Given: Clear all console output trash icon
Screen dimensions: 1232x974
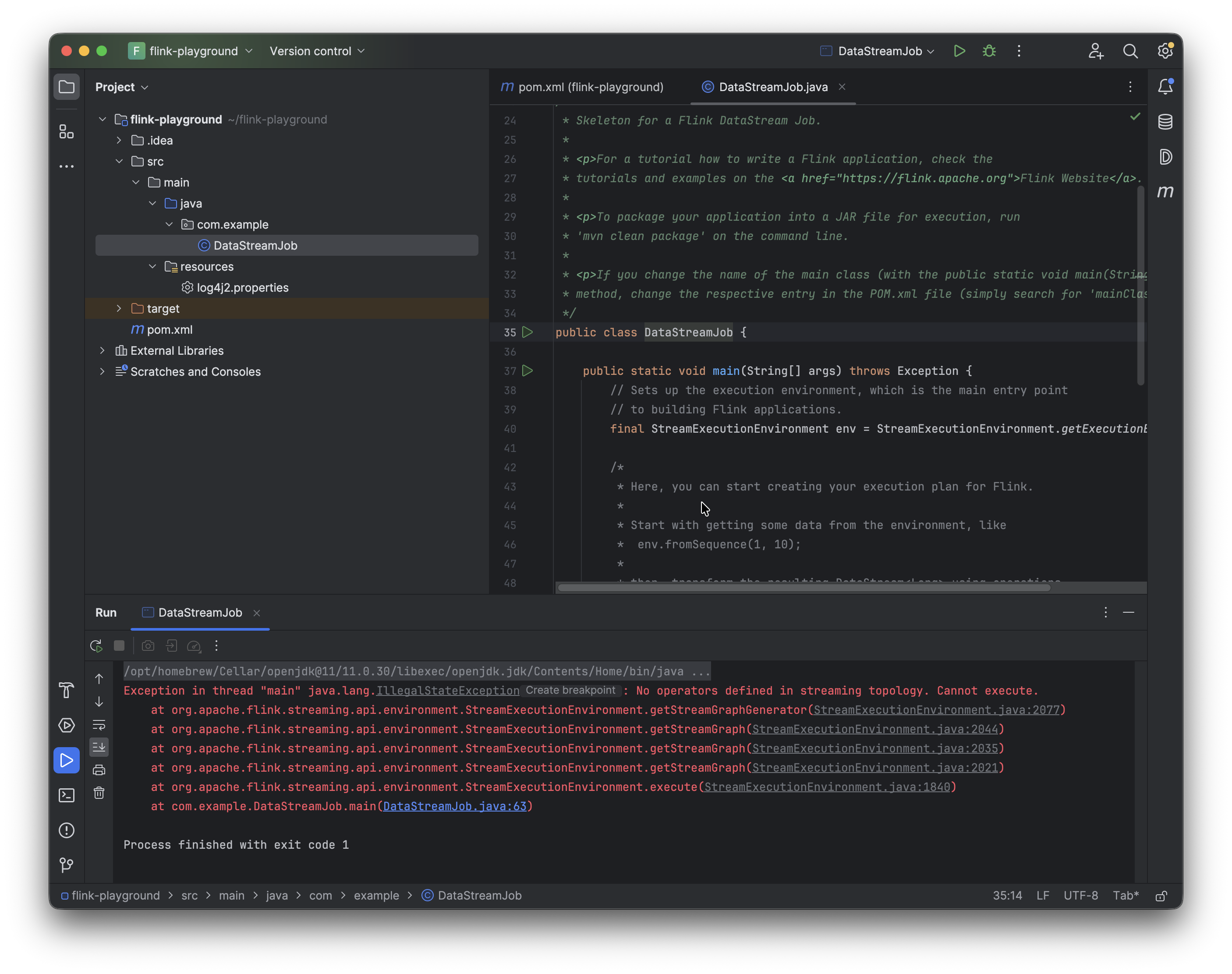Looking at the screenshot, I should (99, 793).
